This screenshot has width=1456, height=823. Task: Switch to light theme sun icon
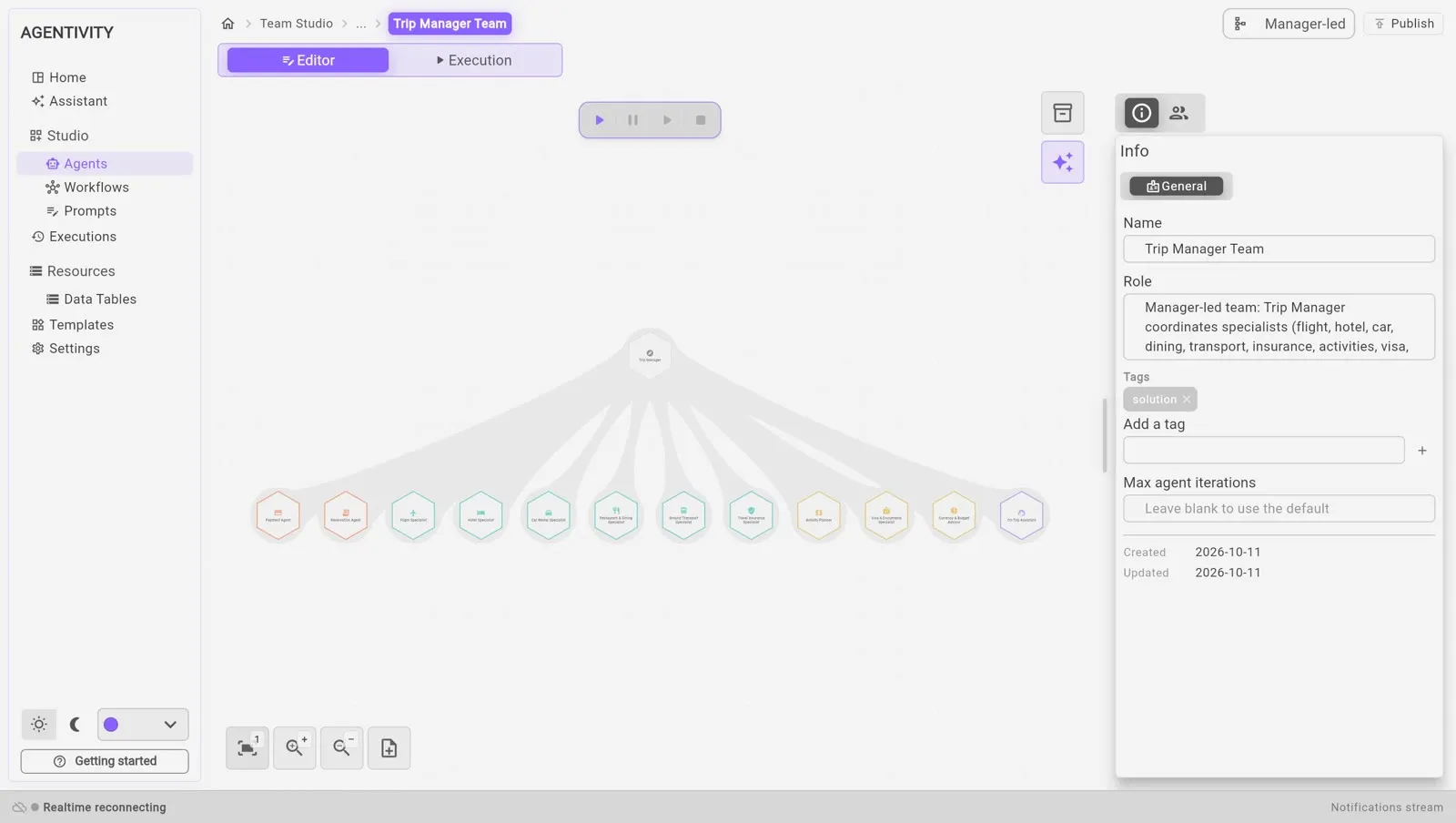39,725
